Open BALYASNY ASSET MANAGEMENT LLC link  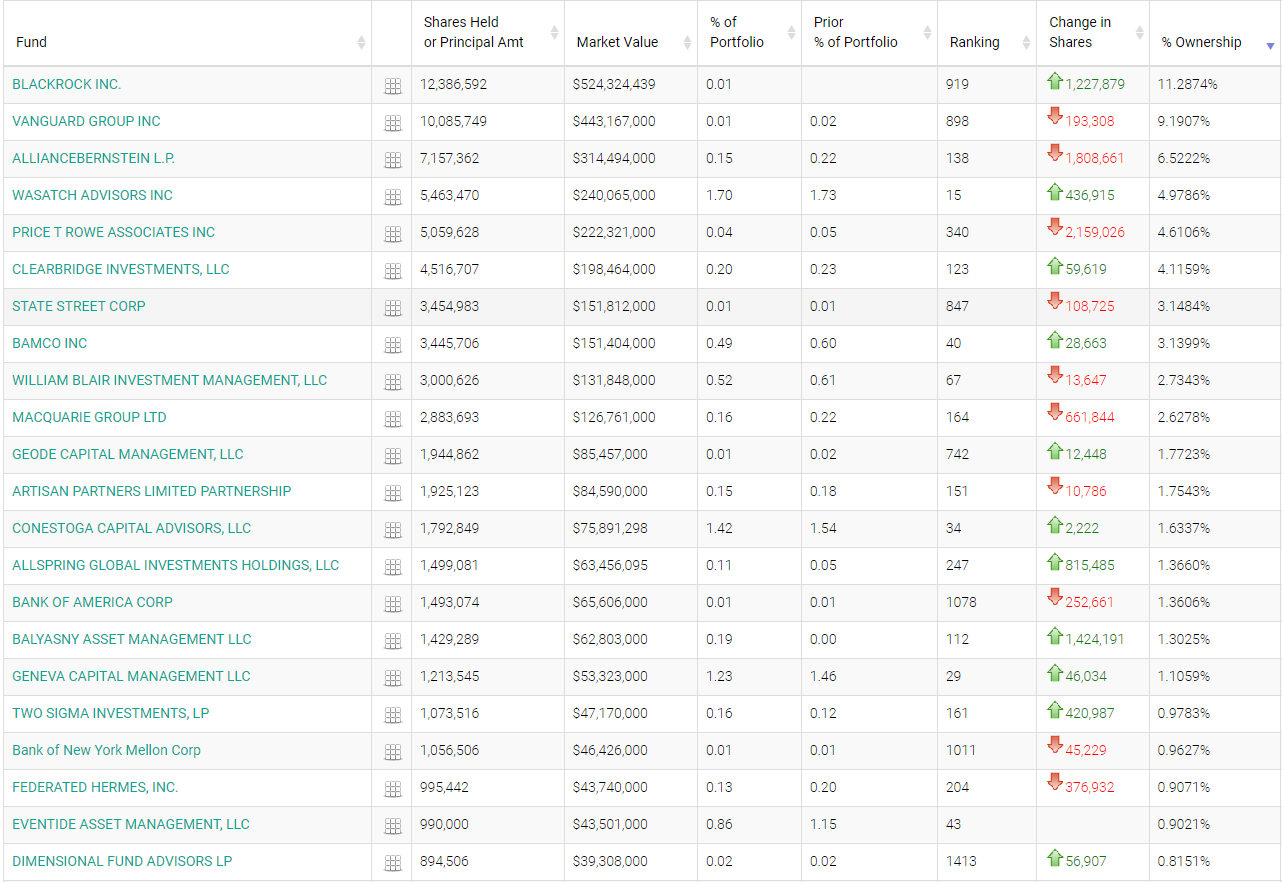[132, 639]
